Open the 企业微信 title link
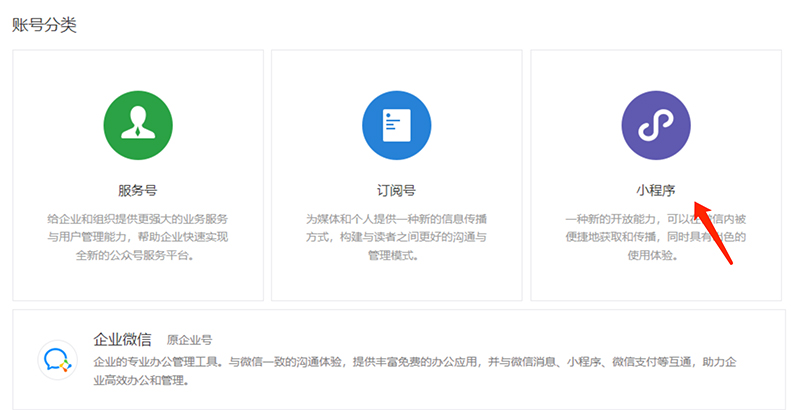Image resolution: width=800 pixels, height=410 pixels. [122, 339]
